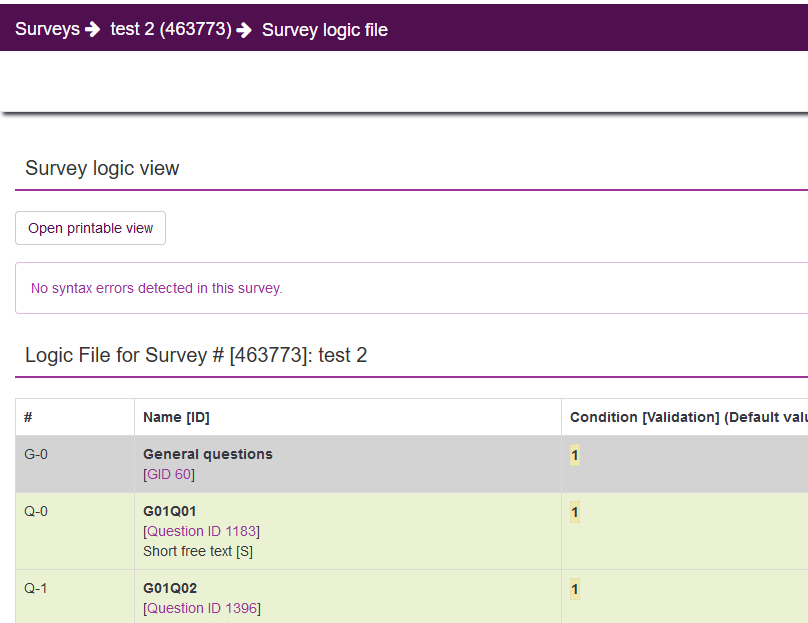Click the Q-1 row number cell

[x=36, y=588]
